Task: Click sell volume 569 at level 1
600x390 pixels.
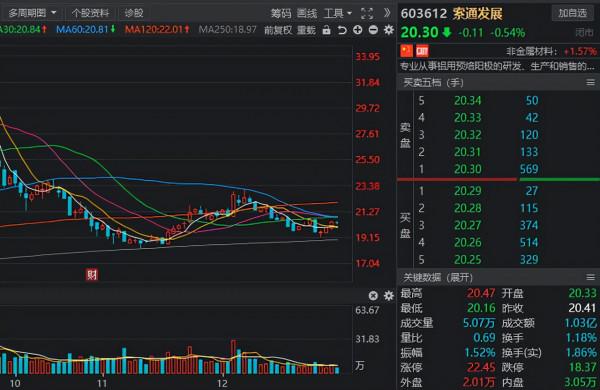Action: 529,169
